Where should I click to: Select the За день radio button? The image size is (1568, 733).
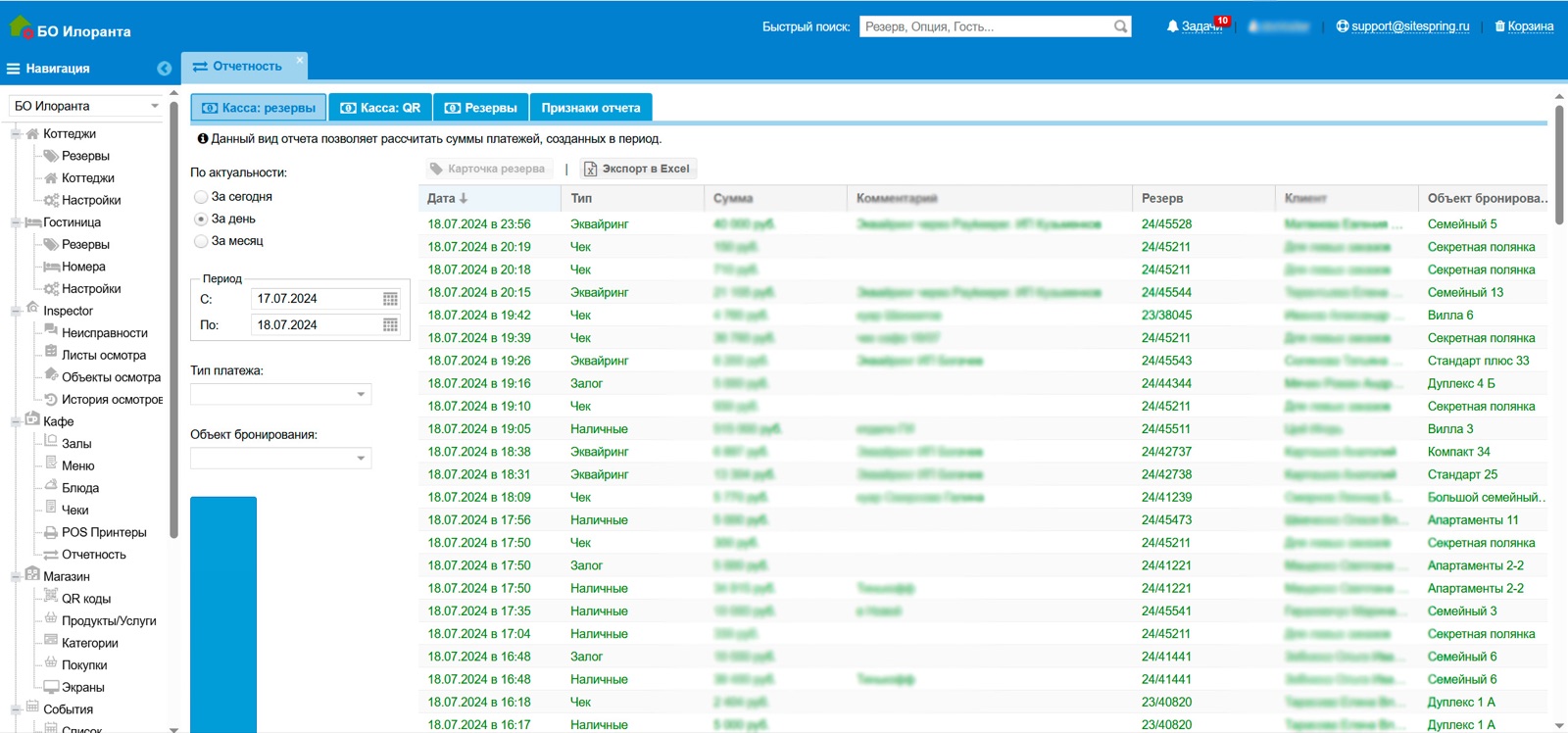(201, 220)
